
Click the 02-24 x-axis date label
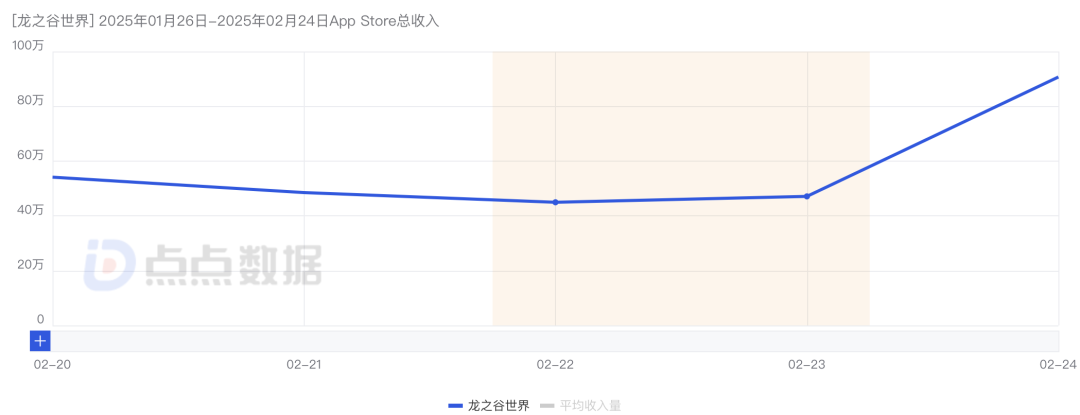coord(1057,365)
